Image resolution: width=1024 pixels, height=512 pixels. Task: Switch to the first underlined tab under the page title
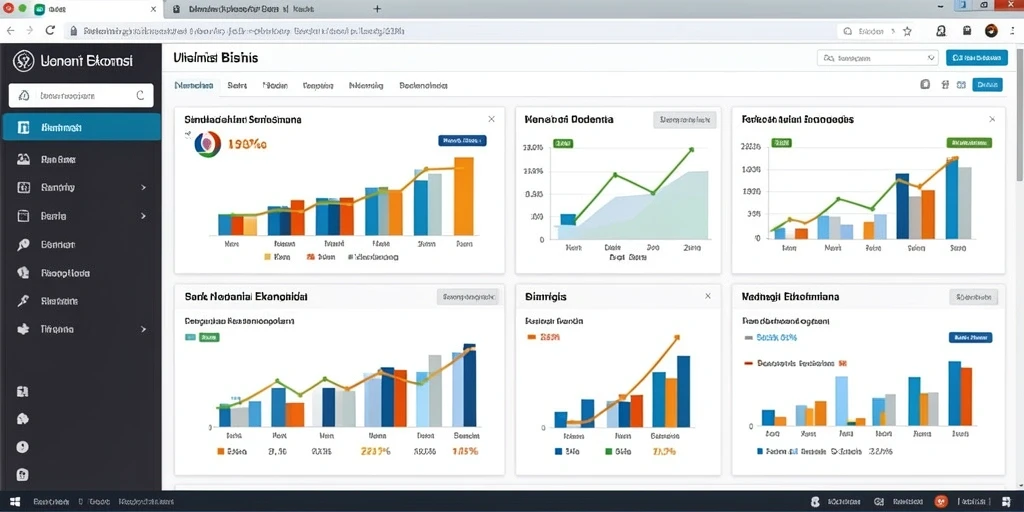click(194, 86)
